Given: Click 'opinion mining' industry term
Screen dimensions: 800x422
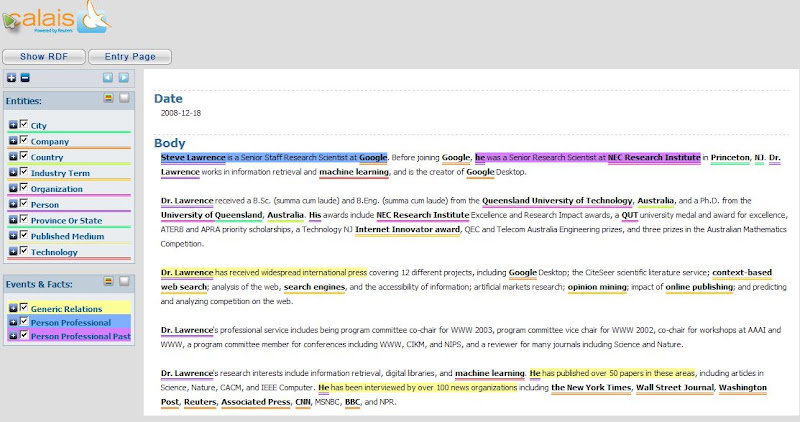Looking at the screenshot, I should click(x=597, y=287).
